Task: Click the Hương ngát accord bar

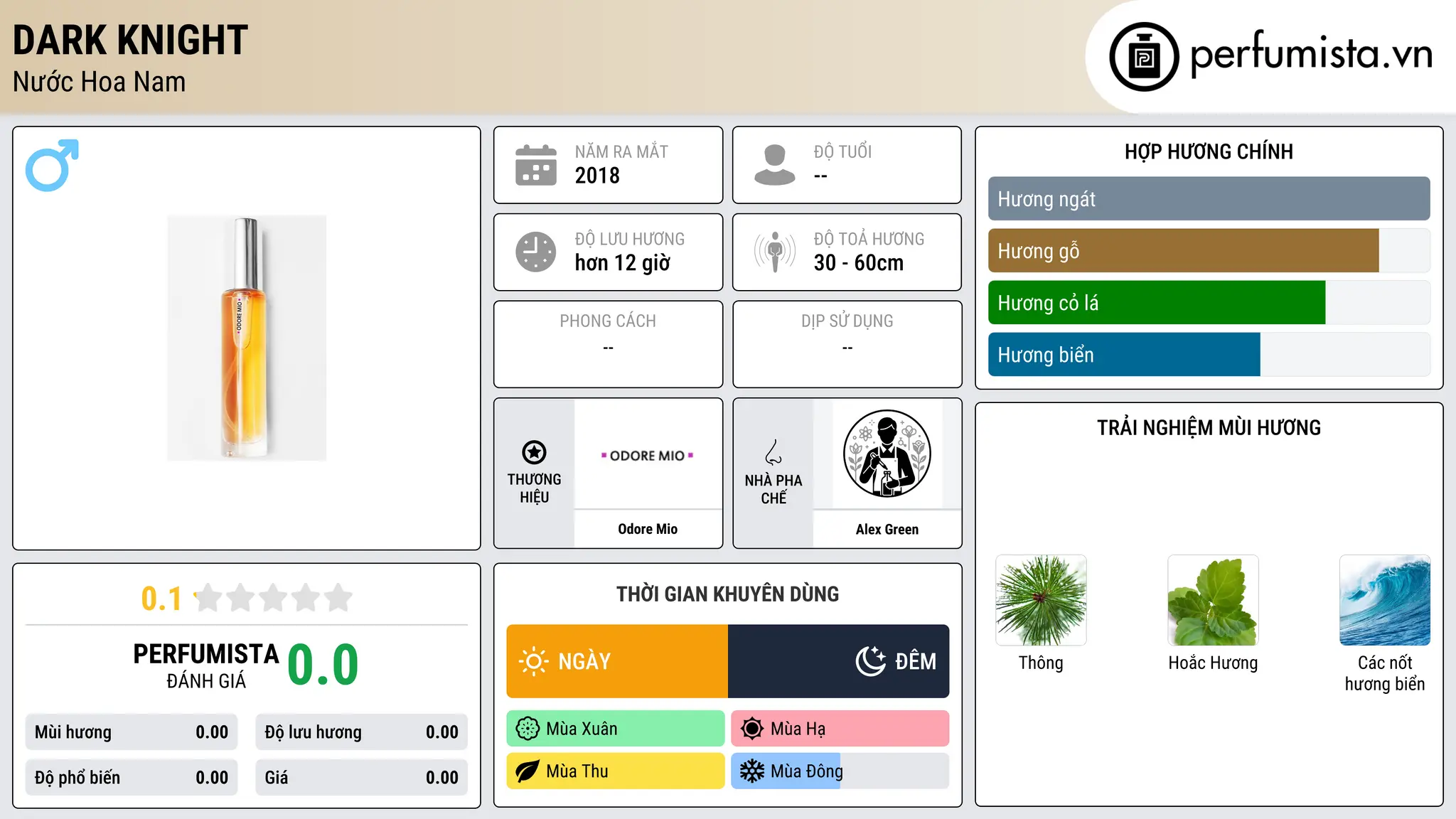Action: pyautogui.click(x=1209, y=198)
